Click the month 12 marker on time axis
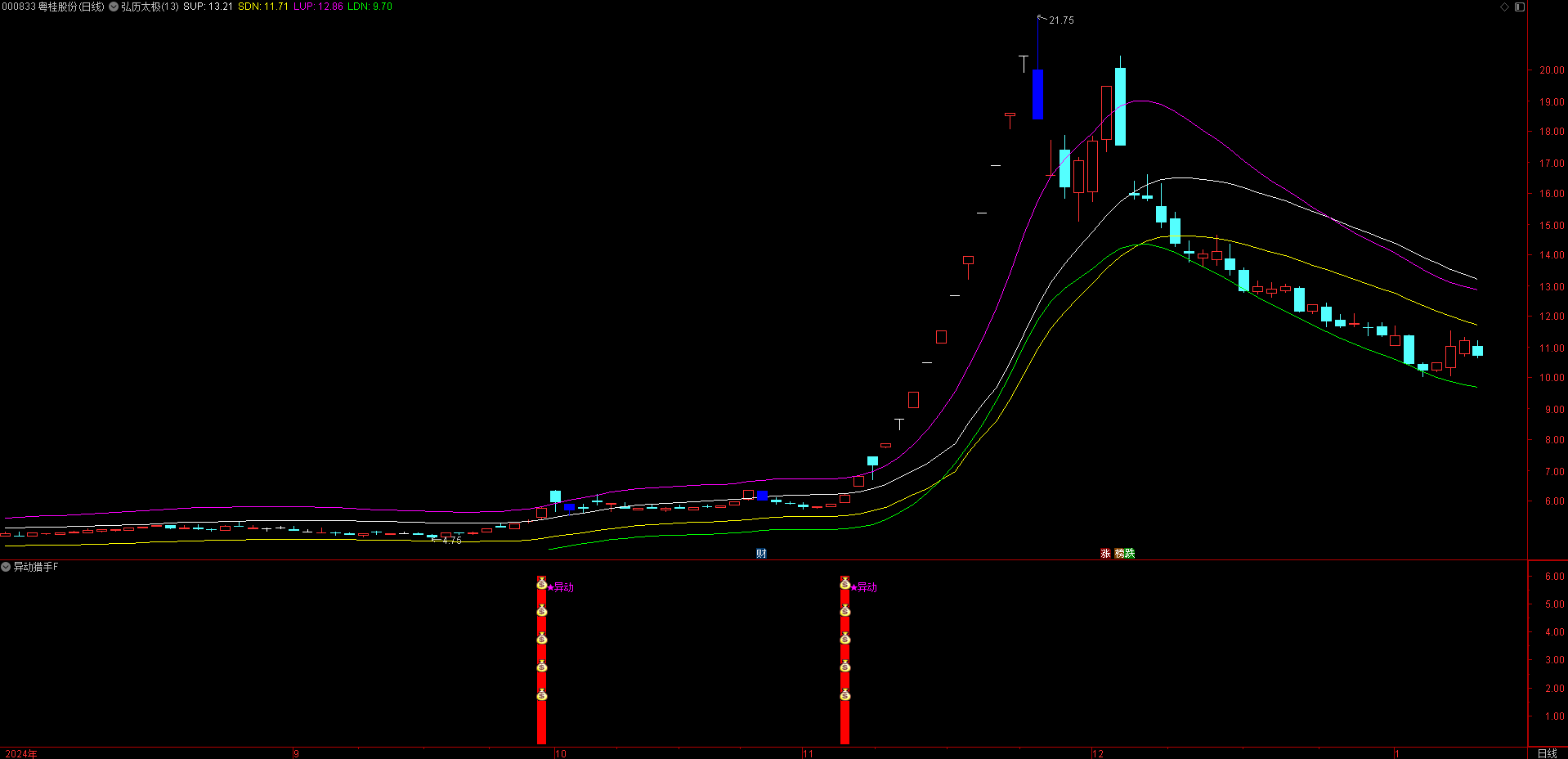 point(1097,753)
